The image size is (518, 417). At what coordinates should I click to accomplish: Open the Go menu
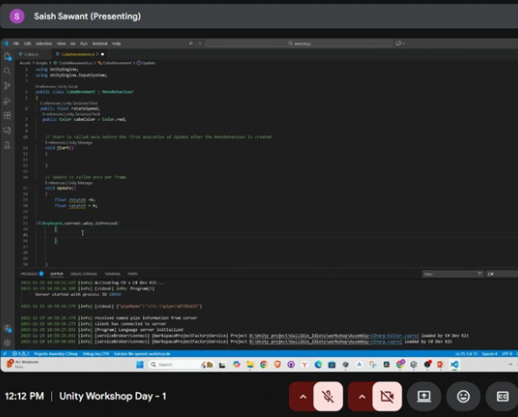(73, 44)
